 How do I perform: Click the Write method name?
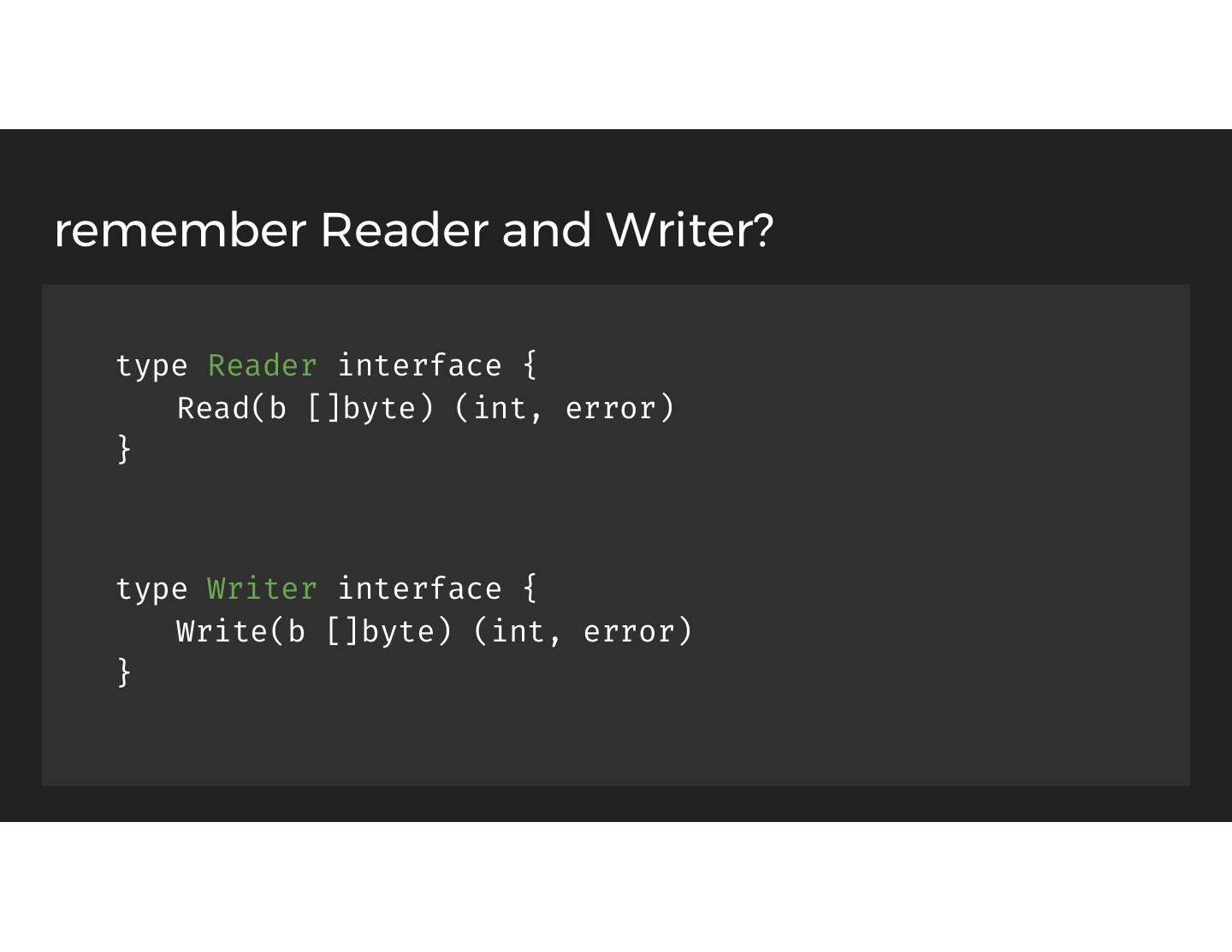coord(222,632)
